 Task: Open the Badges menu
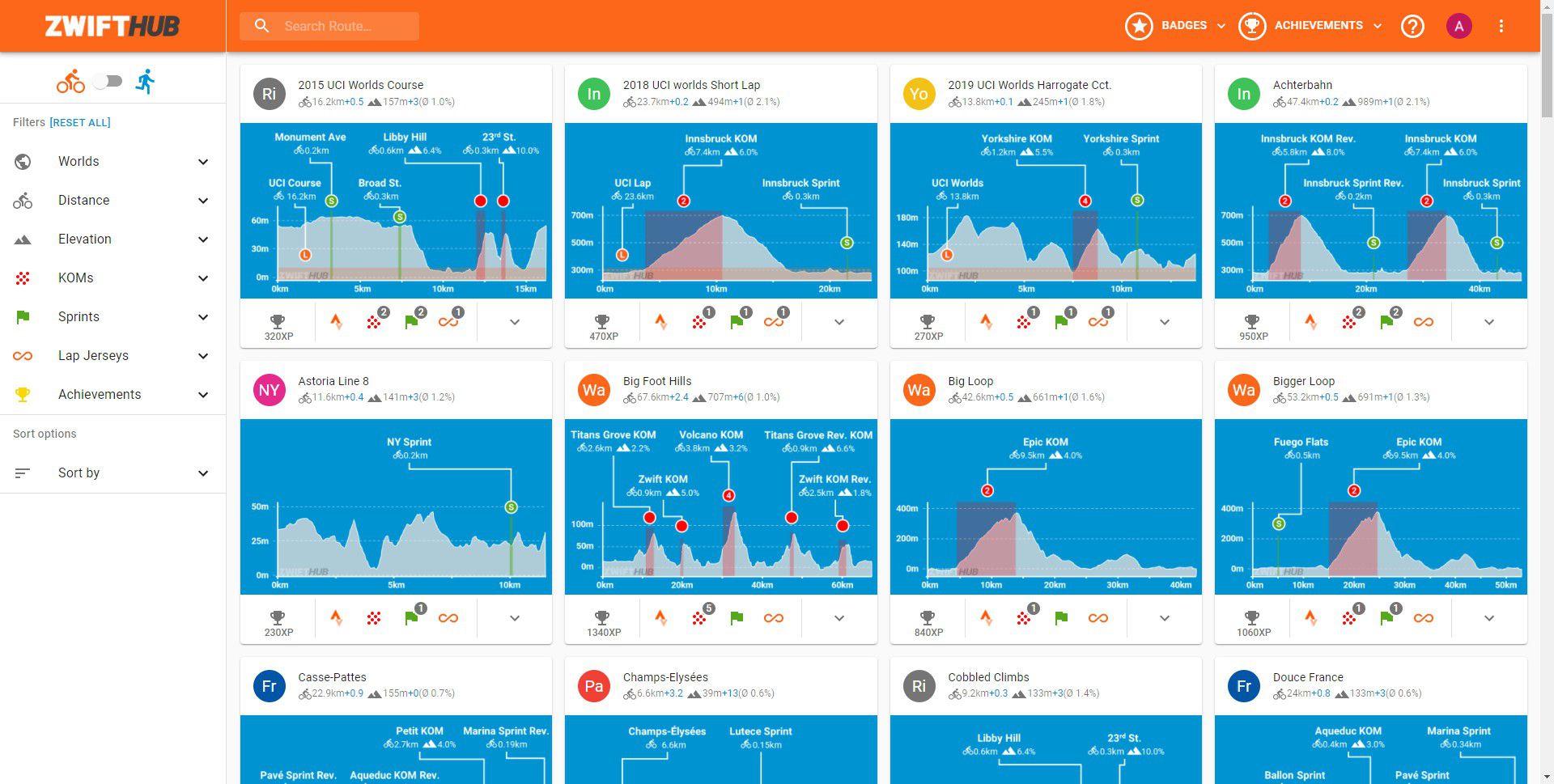click(x=1175, y=26)
